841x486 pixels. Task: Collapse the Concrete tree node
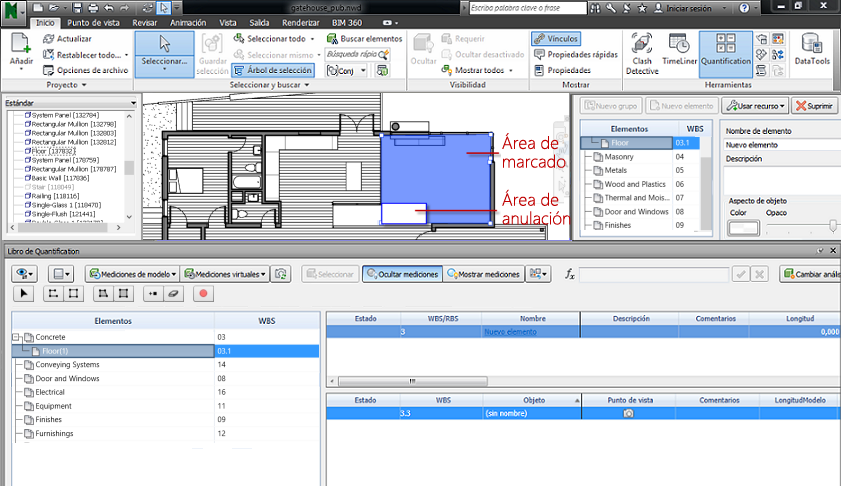coord(16,337)
